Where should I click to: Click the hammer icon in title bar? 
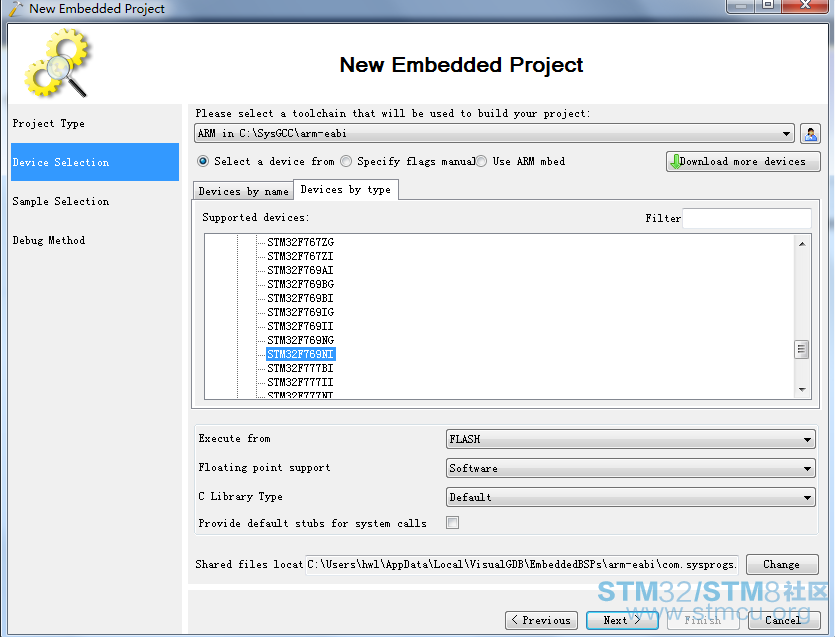point(16,9)
